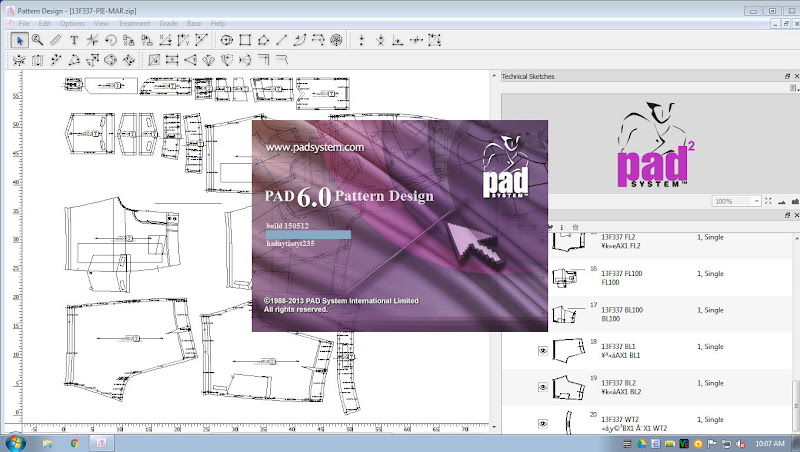Open the 100% zoom dropdown
Screen dimensions: 800x452
[x=756, y=201]
